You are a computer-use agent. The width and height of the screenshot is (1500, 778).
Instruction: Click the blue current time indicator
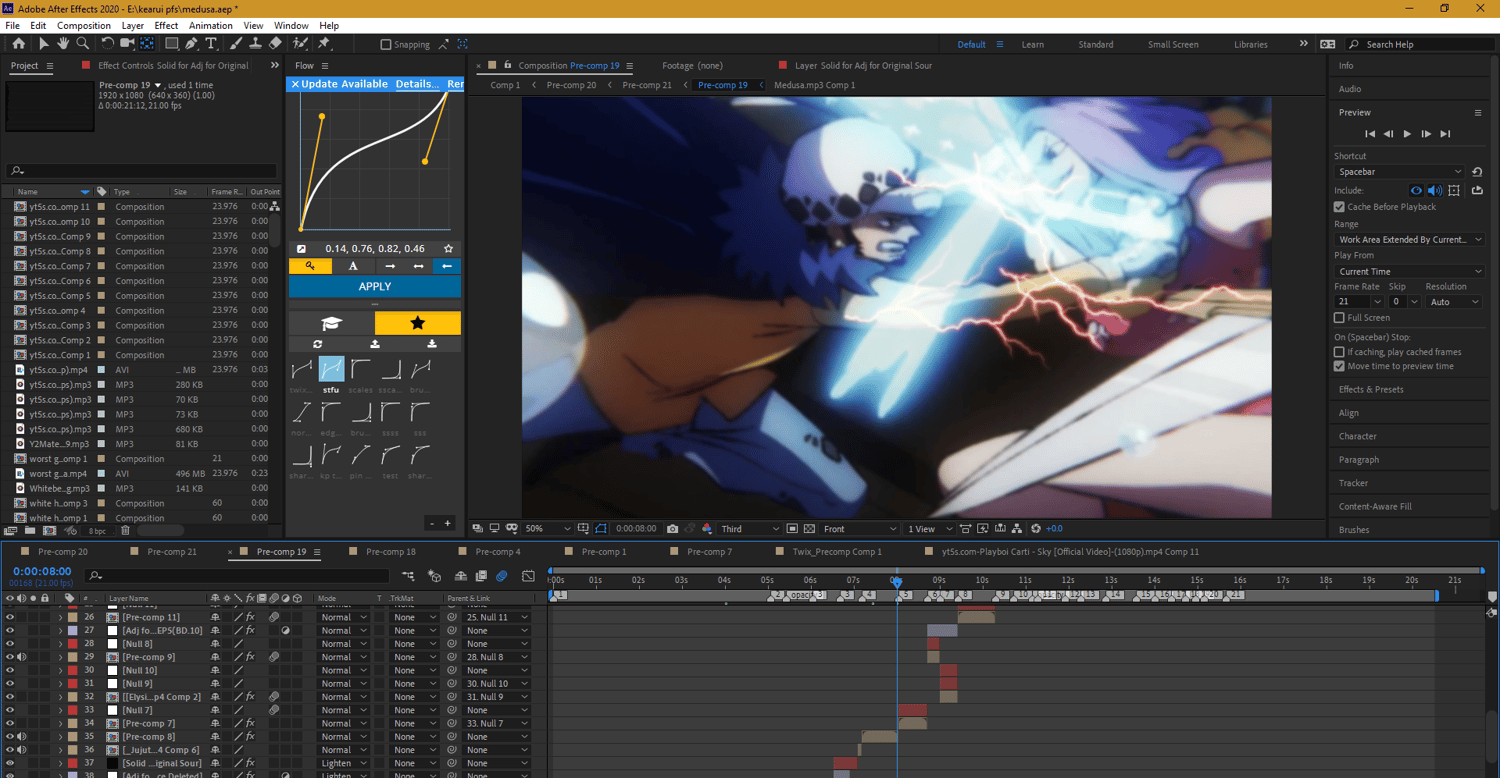[x=897, y=582]
